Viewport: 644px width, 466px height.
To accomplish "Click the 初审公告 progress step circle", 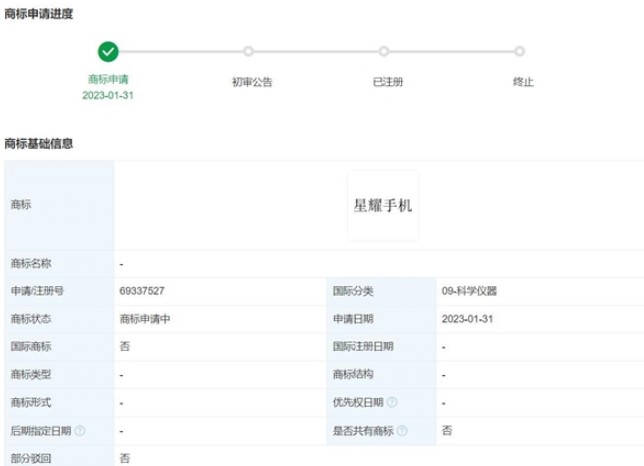I will (248, 51).
